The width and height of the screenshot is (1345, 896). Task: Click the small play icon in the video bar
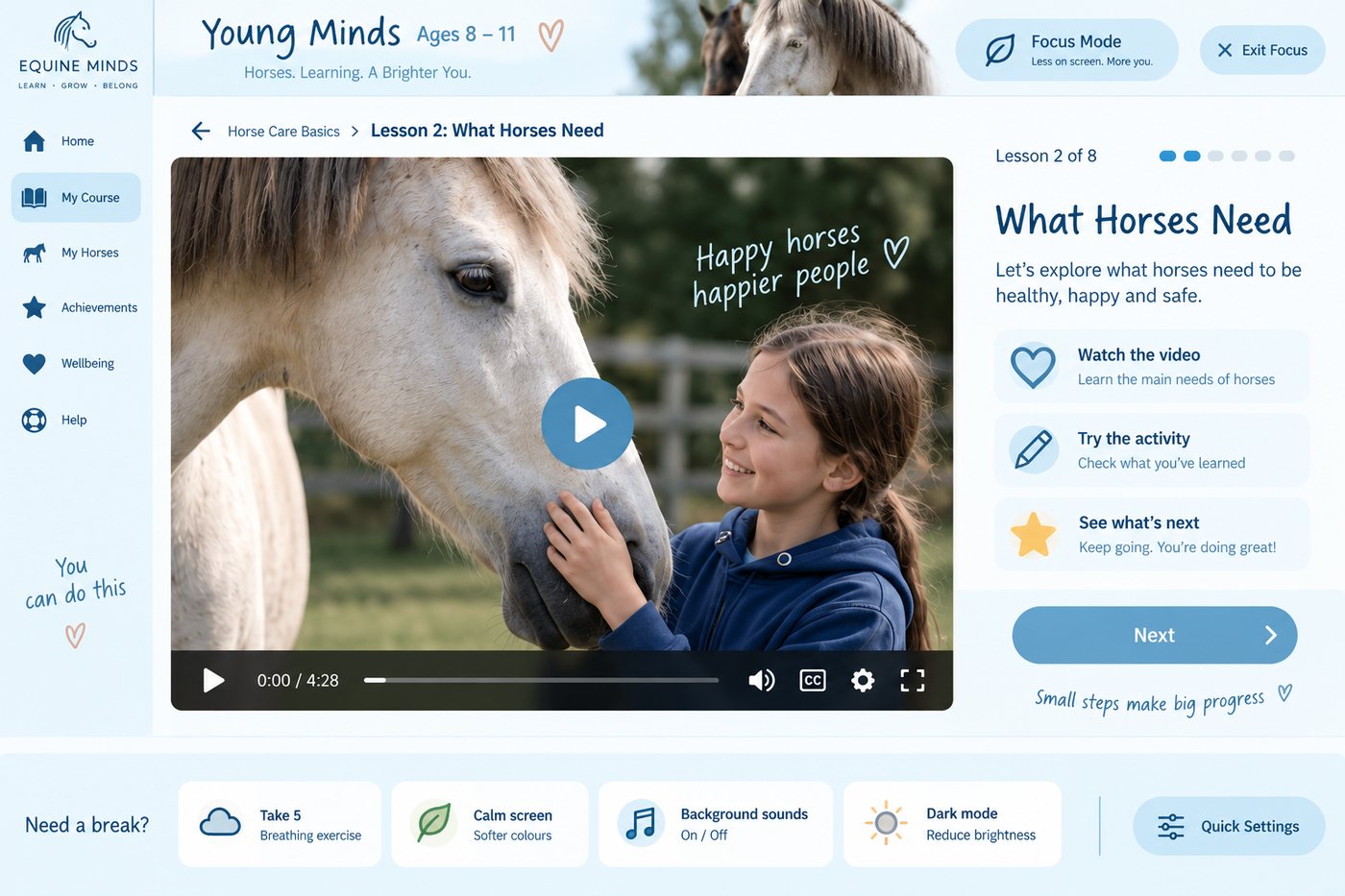[213, 681]
